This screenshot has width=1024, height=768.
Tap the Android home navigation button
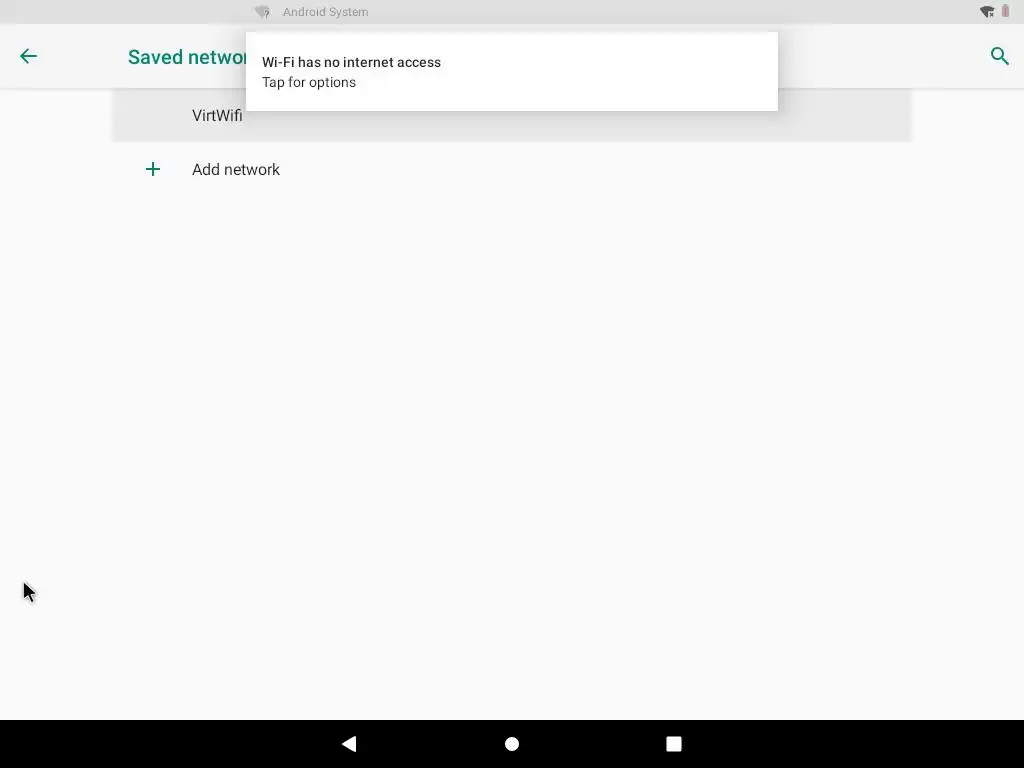coord(512,744)
